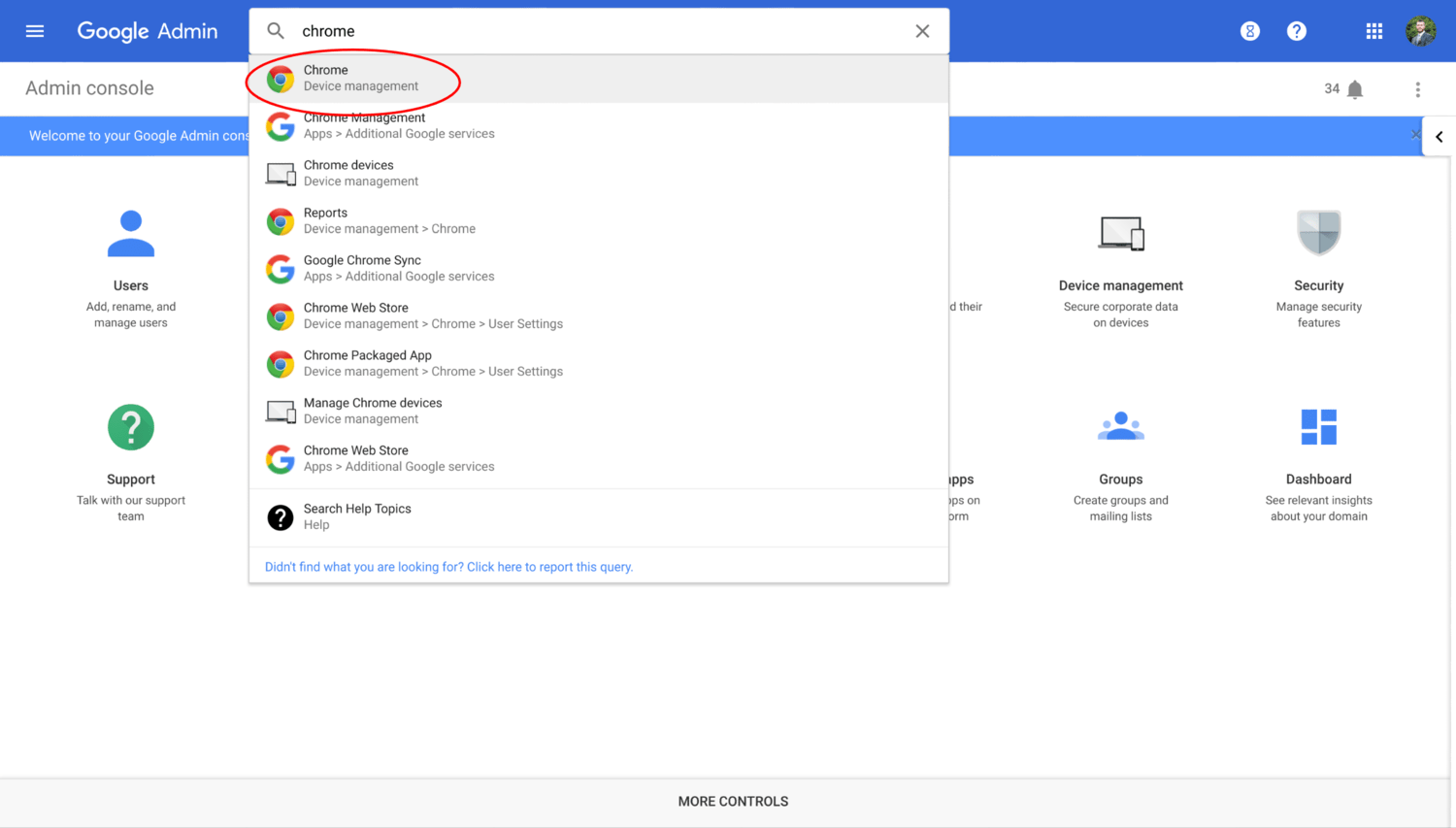Image resolution: width=1456 pixels, height=828 pixels.
Task: Click 'Add, rename, and manage users' text
Action: click(x=131, y=315)
